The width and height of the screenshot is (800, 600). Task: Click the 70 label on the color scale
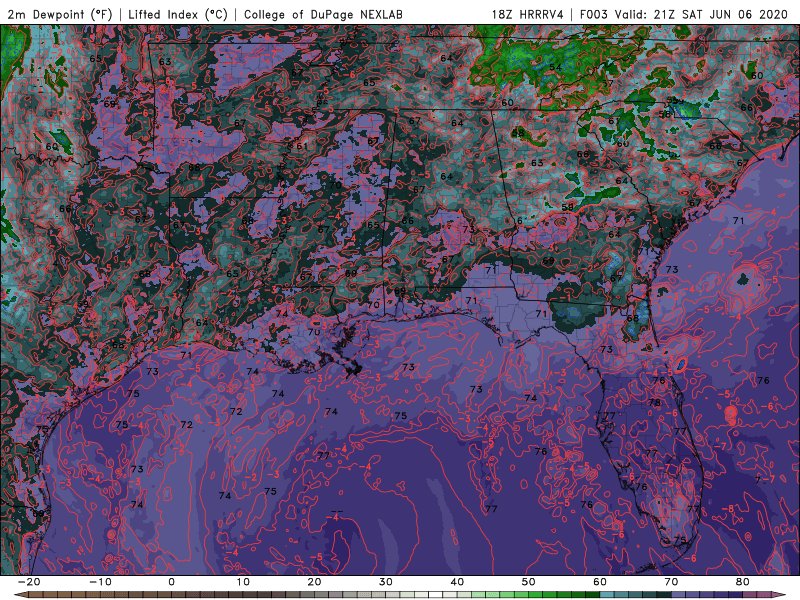coord(671,582)
